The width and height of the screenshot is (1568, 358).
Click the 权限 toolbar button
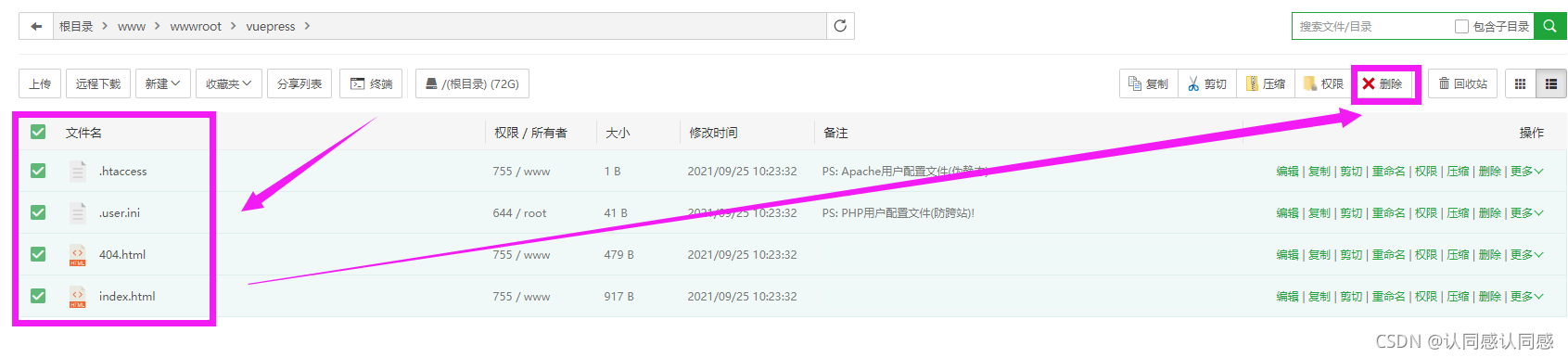(x=1323, y=83)
